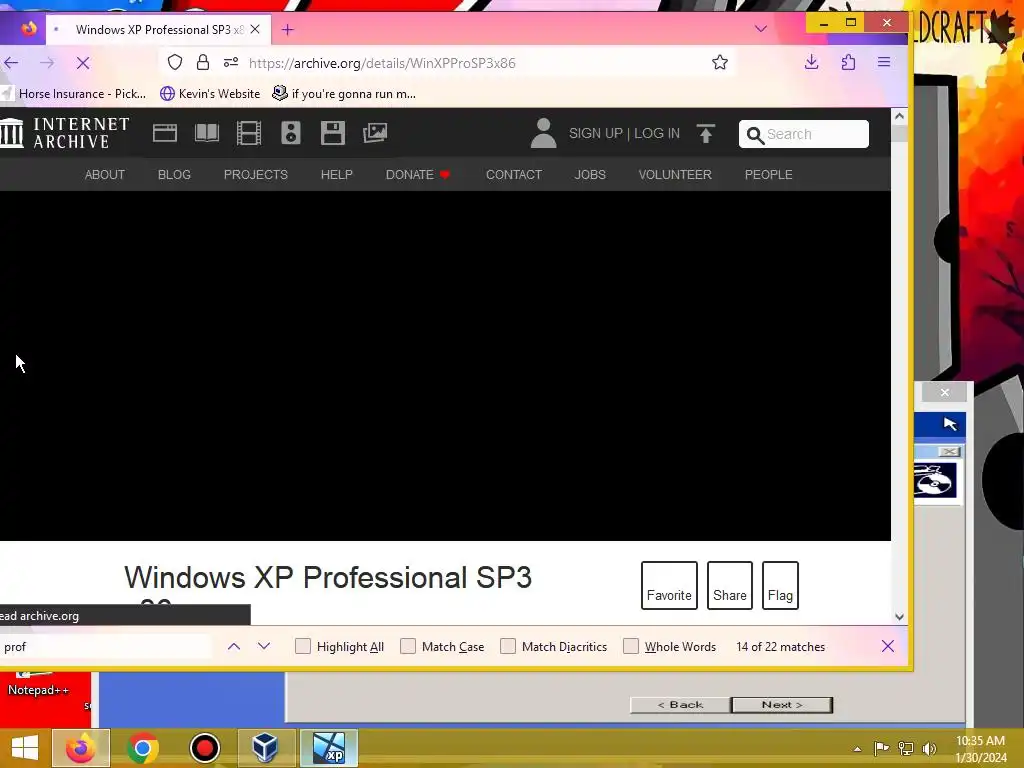Open a new tab with the plus button

[287, 29]
